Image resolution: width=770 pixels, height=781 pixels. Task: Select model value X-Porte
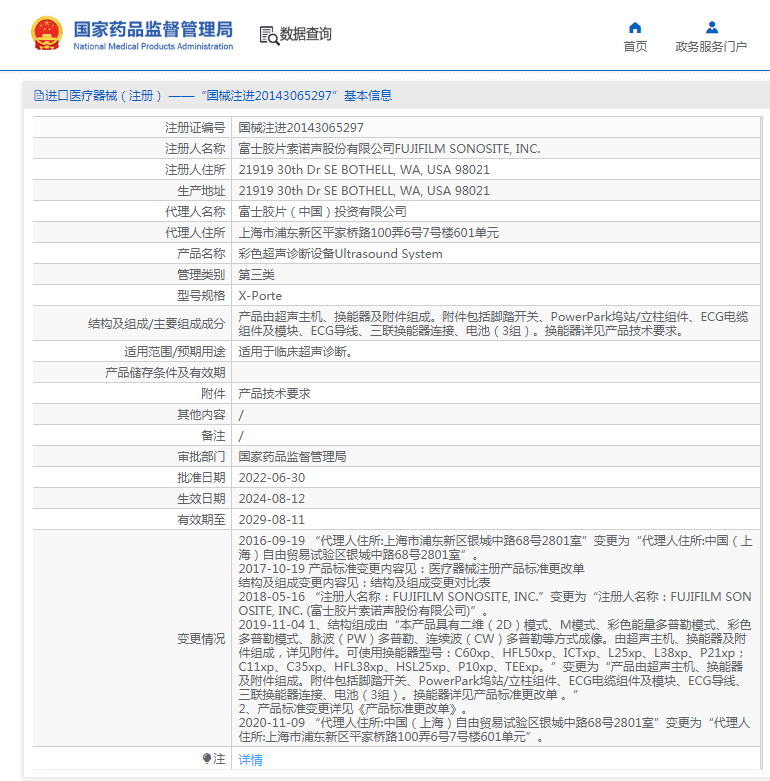click(260, 296)
